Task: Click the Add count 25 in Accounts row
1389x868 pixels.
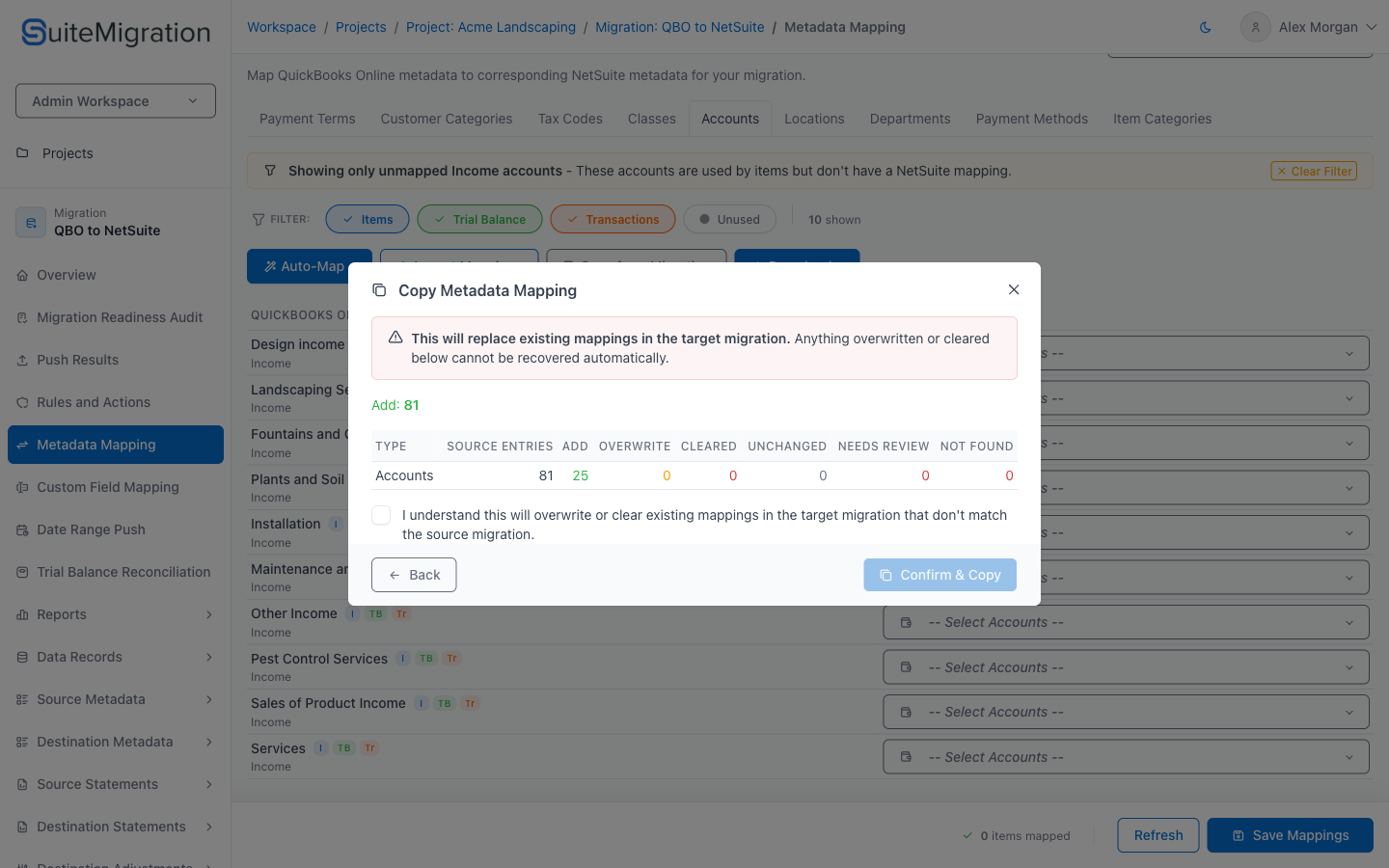Action: pyautogui.click(x=580, y=475)
